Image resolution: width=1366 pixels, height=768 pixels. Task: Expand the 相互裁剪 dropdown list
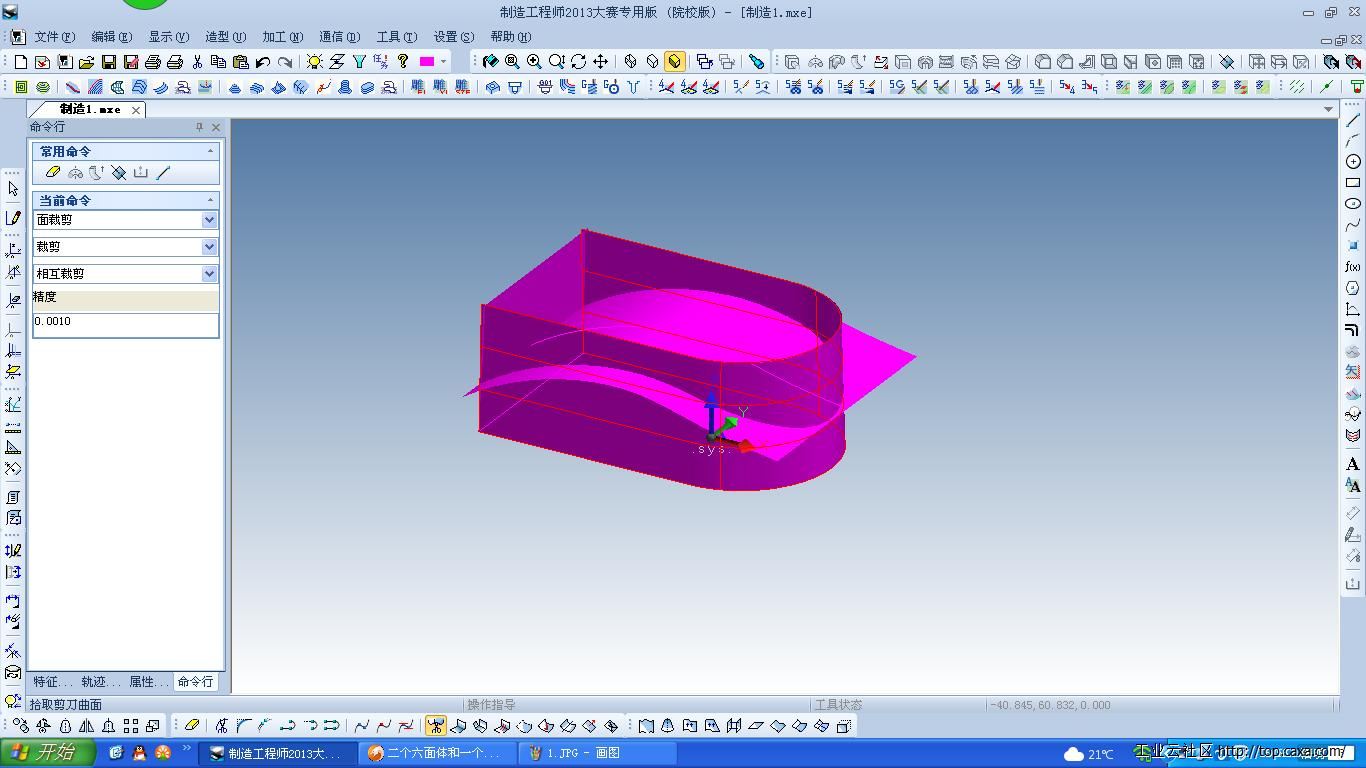(x=209, y=274)
